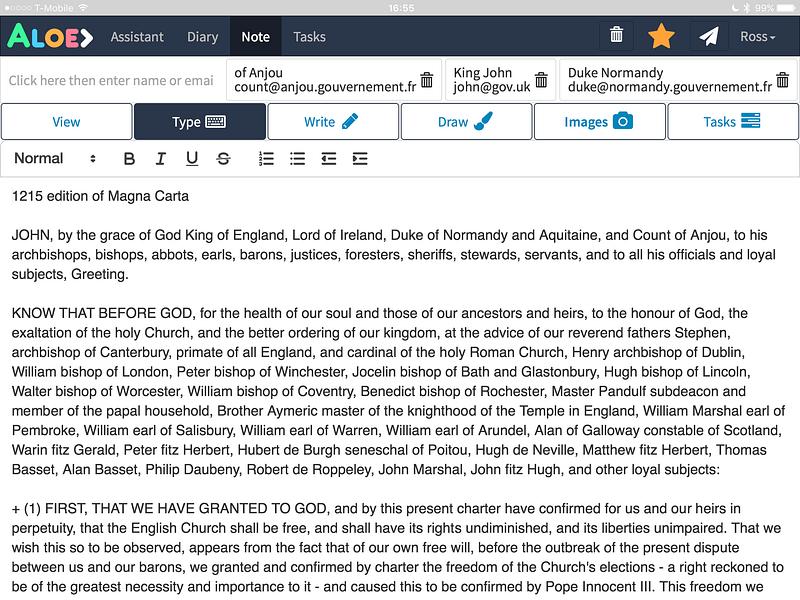
Task: Open the Normal text style dropdown
Action: tap(55, 159)
